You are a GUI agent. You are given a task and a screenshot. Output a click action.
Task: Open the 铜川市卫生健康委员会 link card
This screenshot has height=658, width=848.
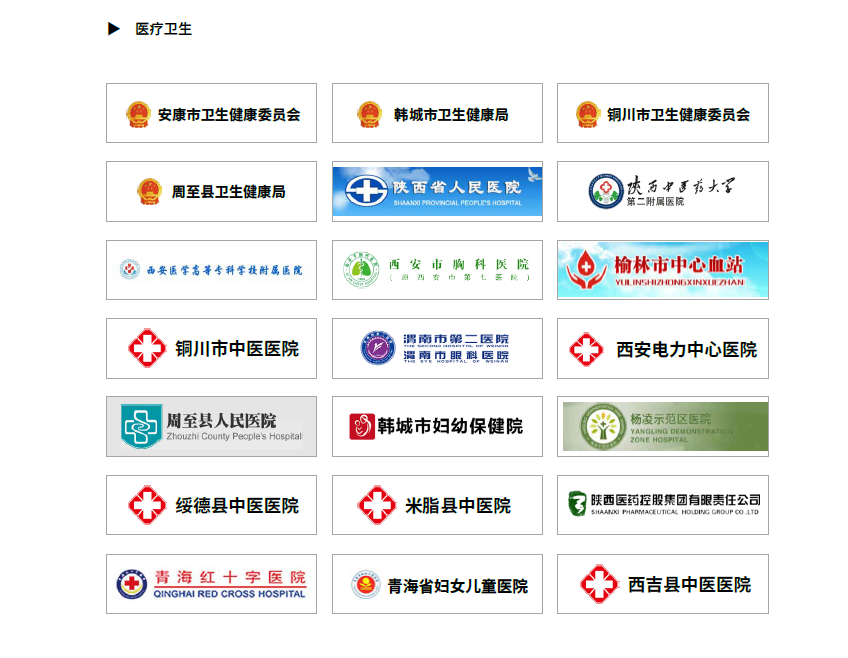[x=662, y=113]
